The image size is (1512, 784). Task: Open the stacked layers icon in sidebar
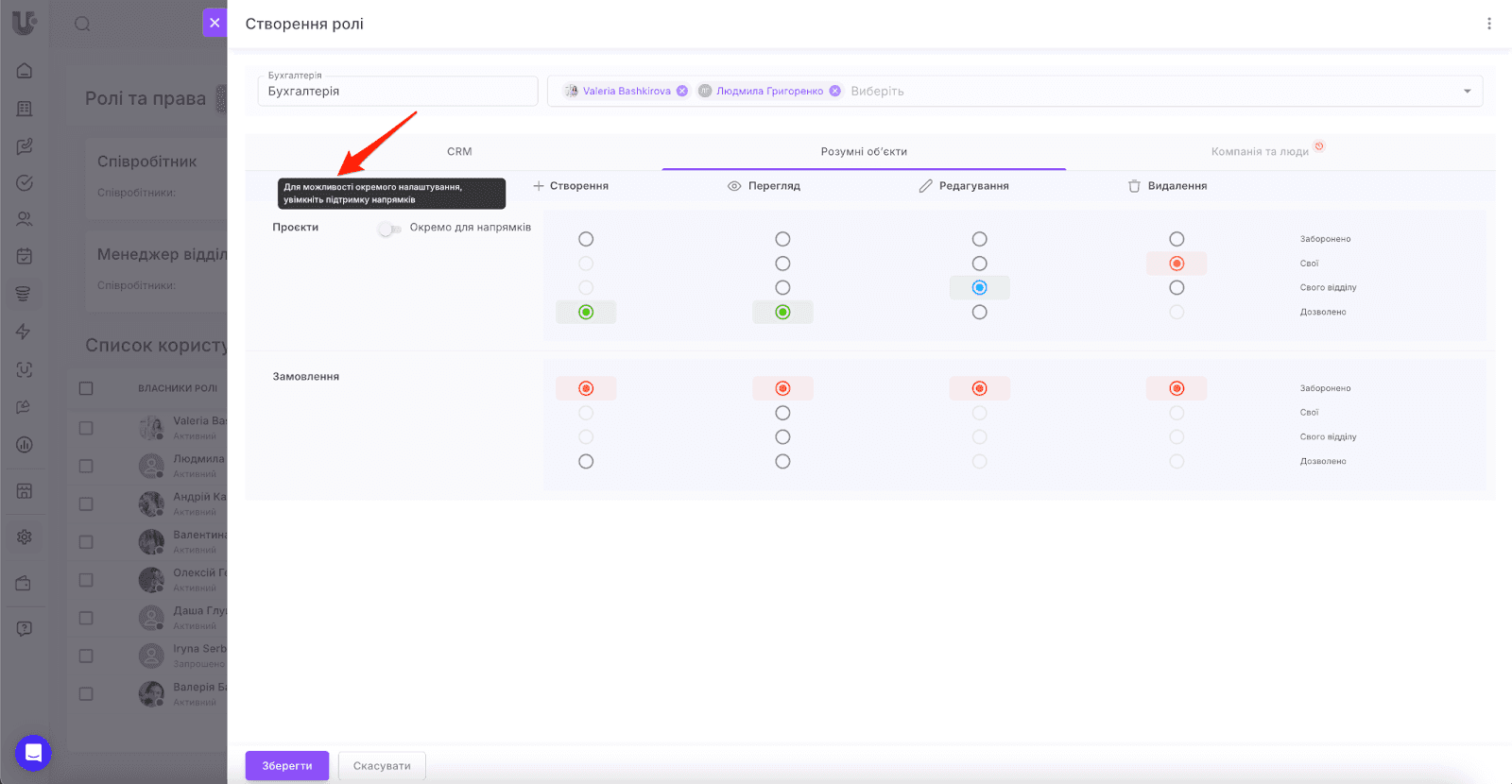pyautogui.click(x=25, y=294)
